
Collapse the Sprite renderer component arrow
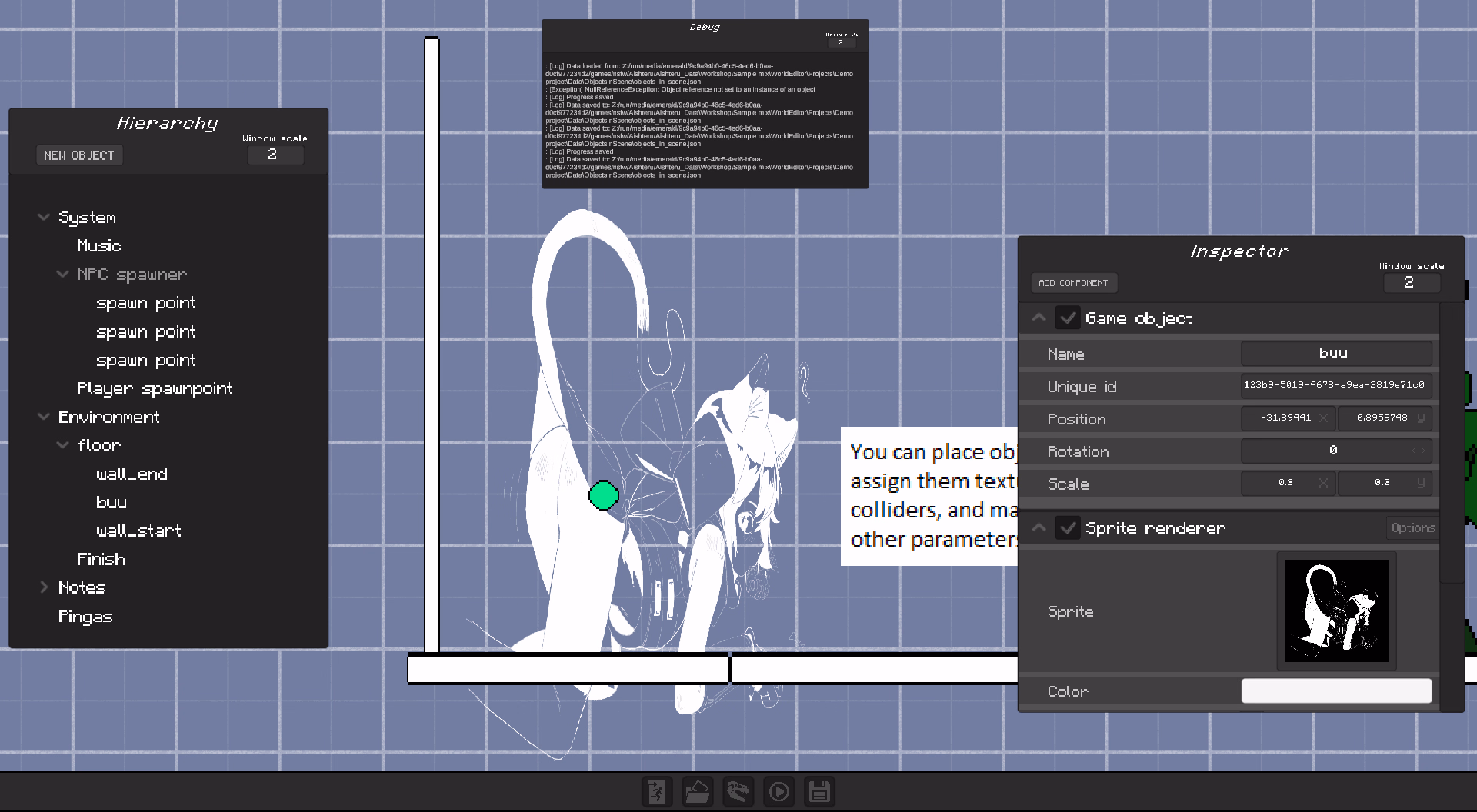tap(1039, 527)
